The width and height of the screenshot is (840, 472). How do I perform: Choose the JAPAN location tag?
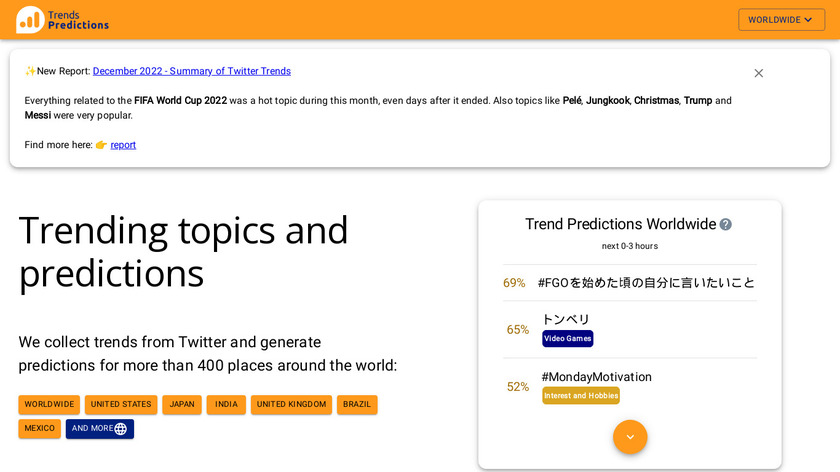[x=182, y=404]
